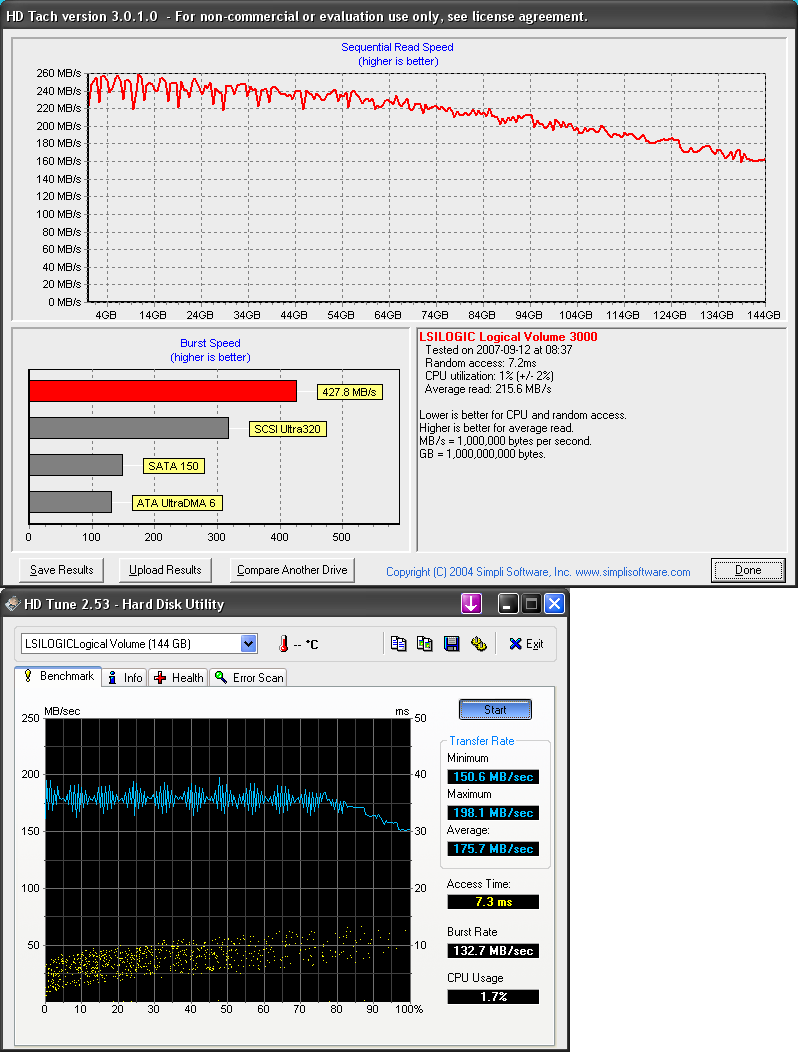Click 'CPU utilization: 1% (+/- 2%)' text
The image size is (798, 1052).
point(489,376)
